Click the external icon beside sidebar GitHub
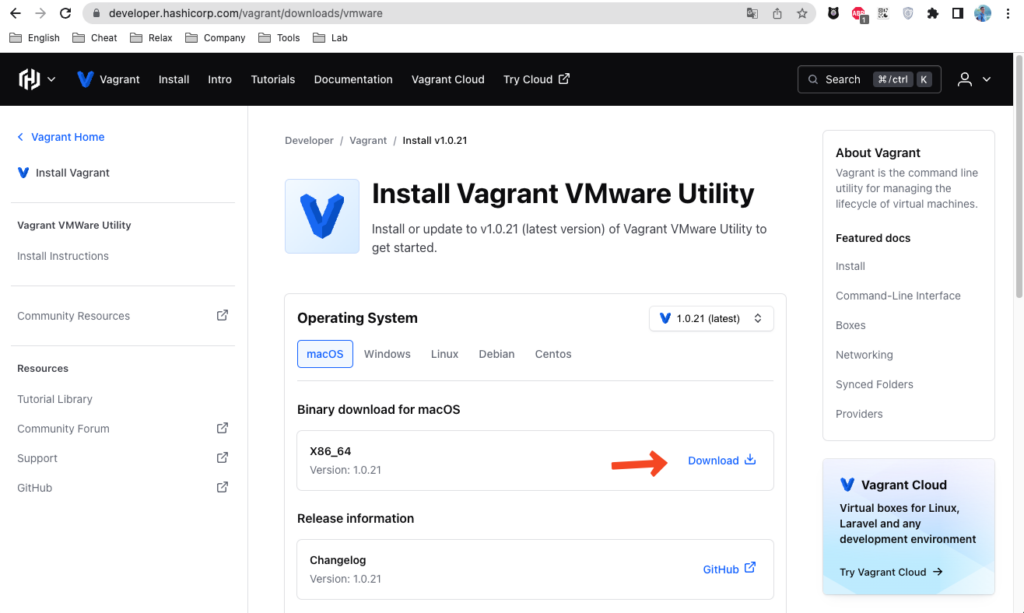 pyautogui.click(x=222, y=487)
